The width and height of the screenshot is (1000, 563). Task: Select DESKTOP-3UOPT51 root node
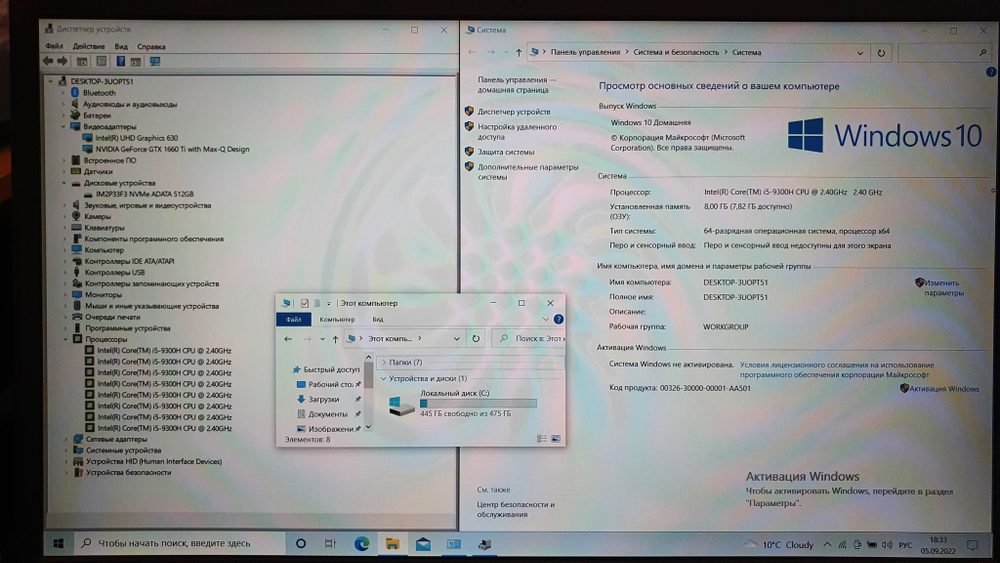pos(101,82)
